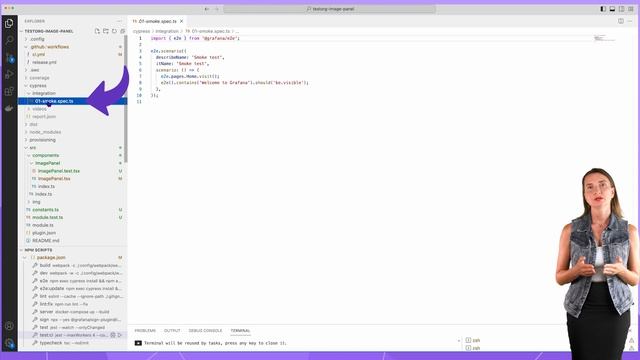640x360 pixels.
Task: Collapse the components folder
Action: pyautogui.click(x=29, y=156)
